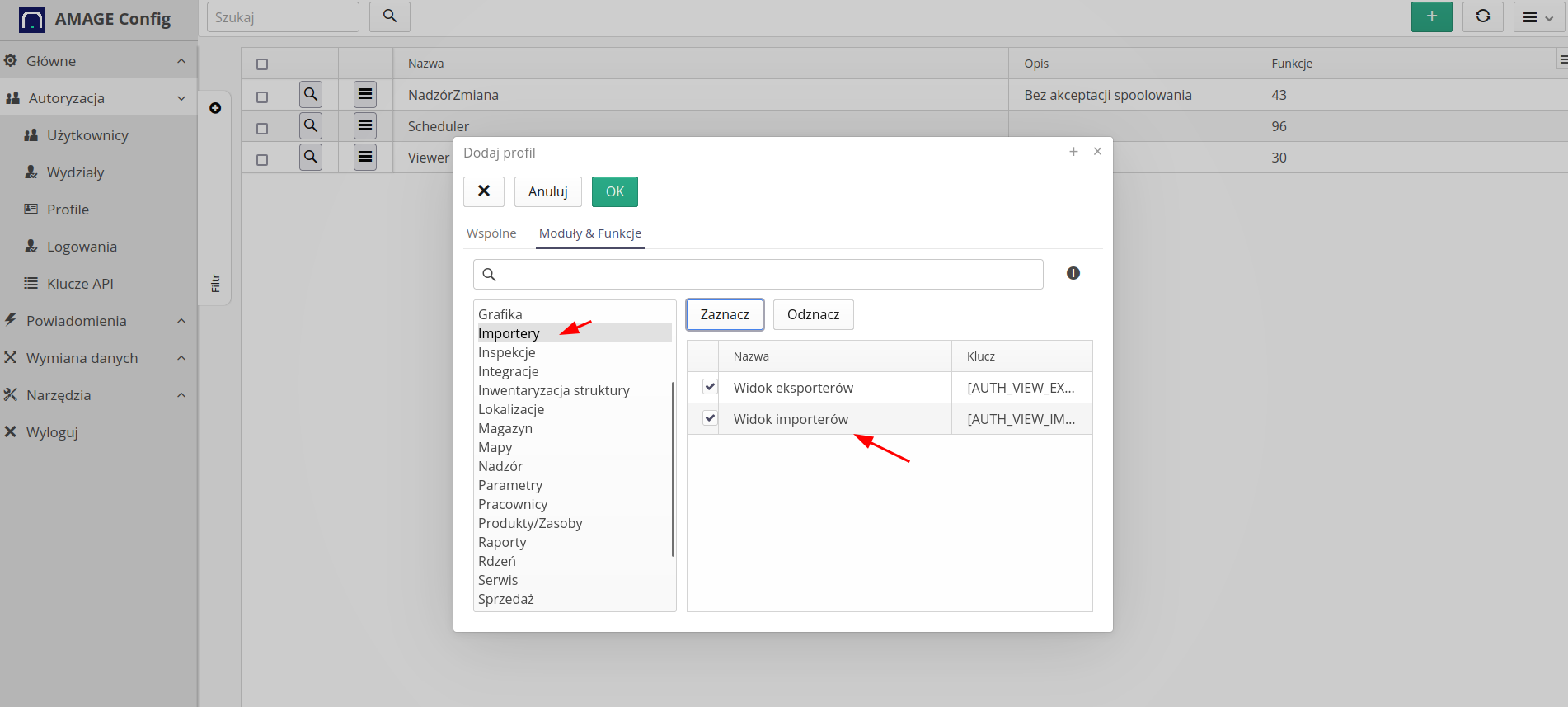
Task: Open Użytkownicy in the sidebar
Action: [87, 135]
